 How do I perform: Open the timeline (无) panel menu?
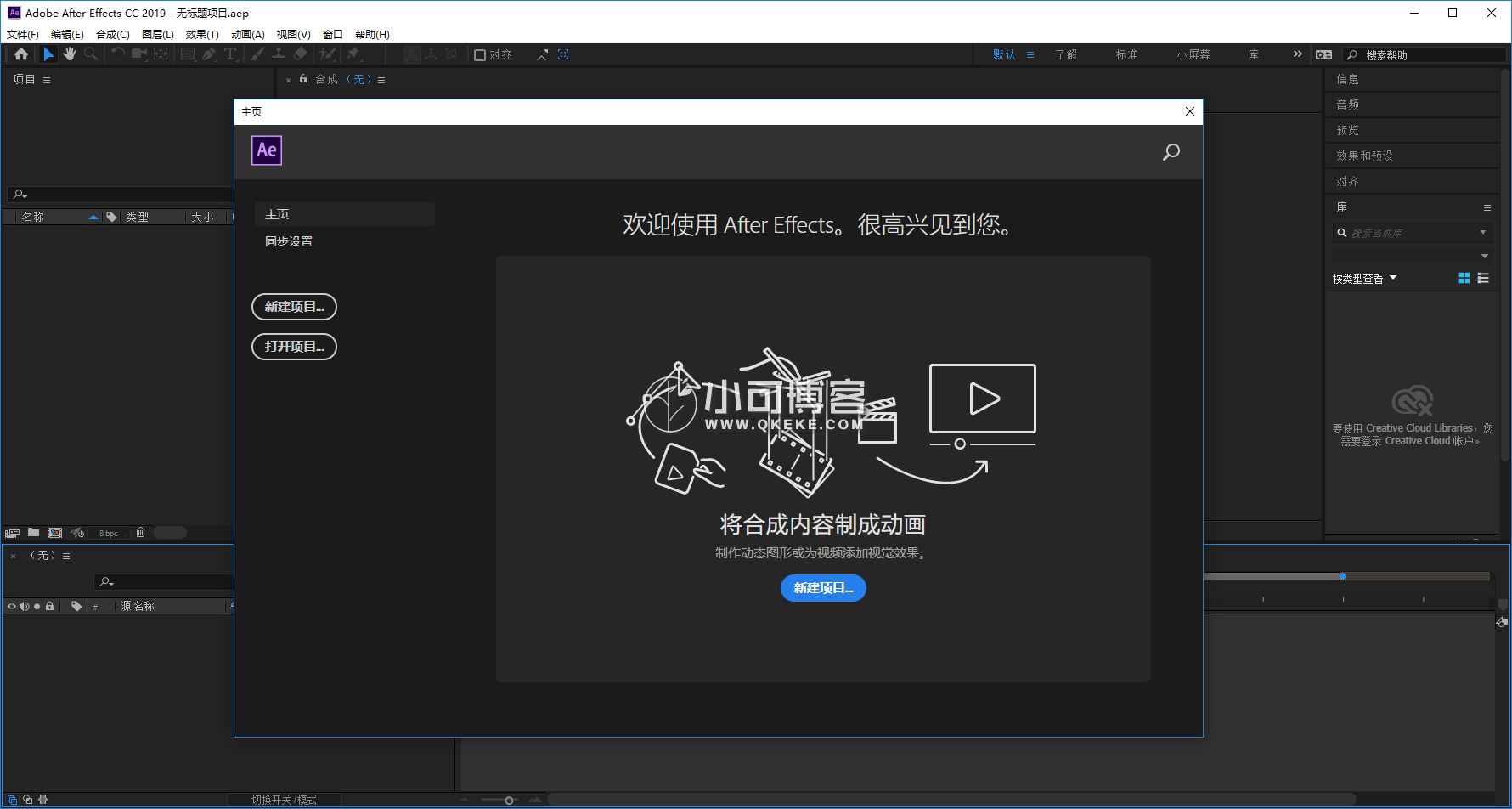pos(66,556)
